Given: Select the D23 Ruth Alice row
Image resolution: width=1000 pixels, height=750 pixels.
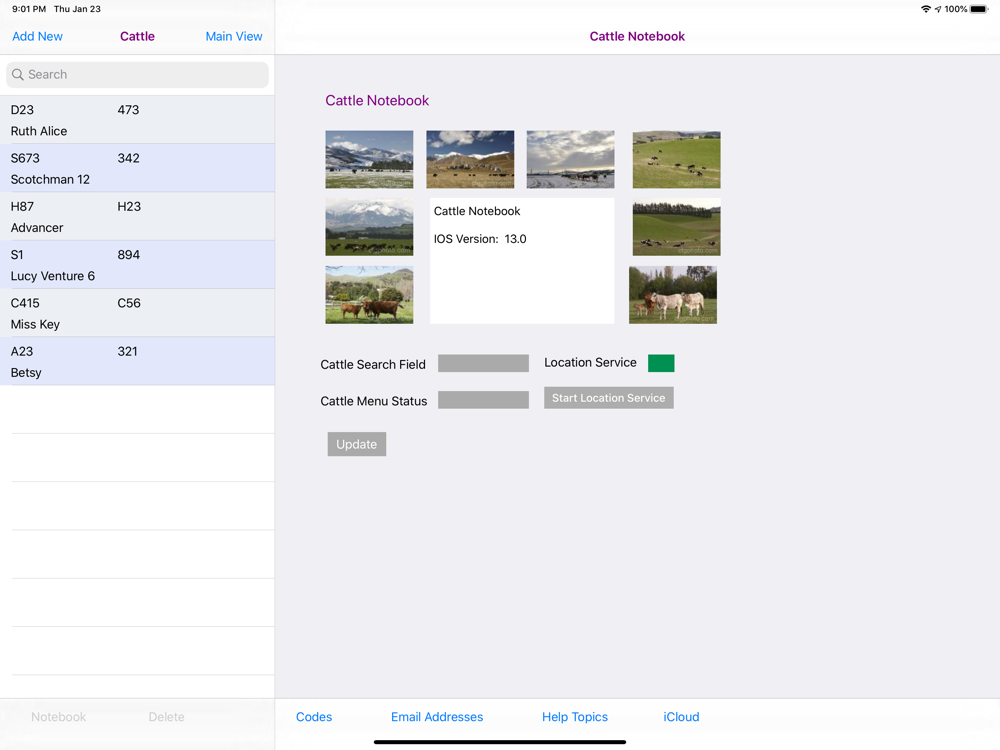Looking at the screenshot, I should click(137, 120).
